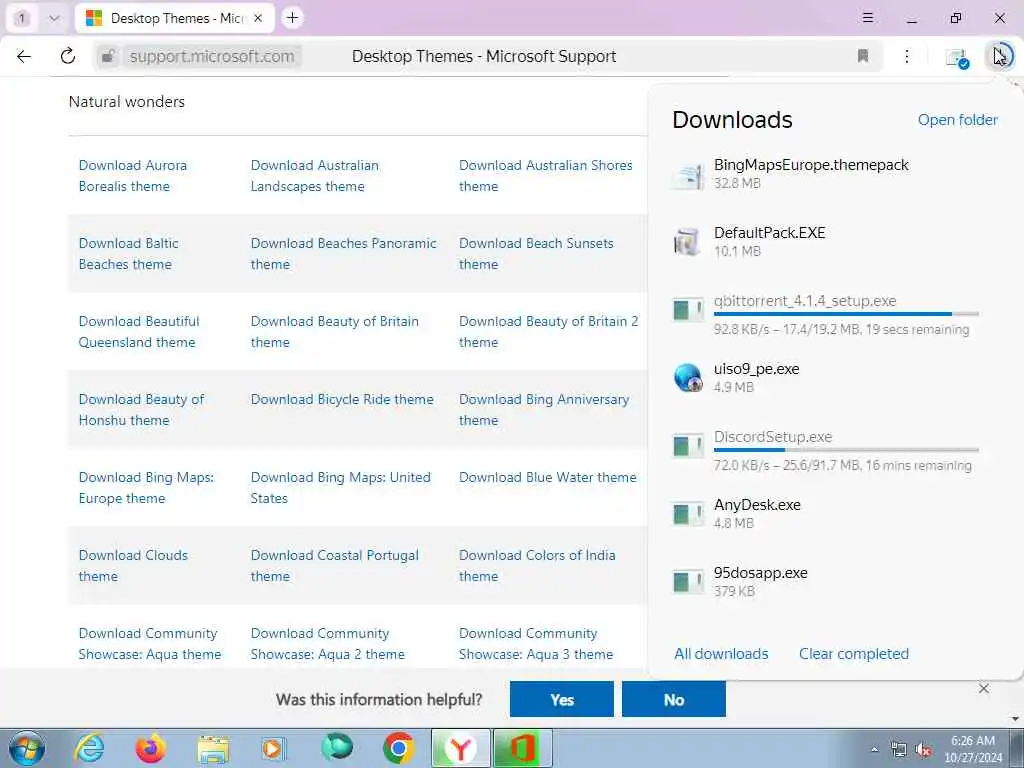
Task: Clear completed downloads
Action: point(854,654)
